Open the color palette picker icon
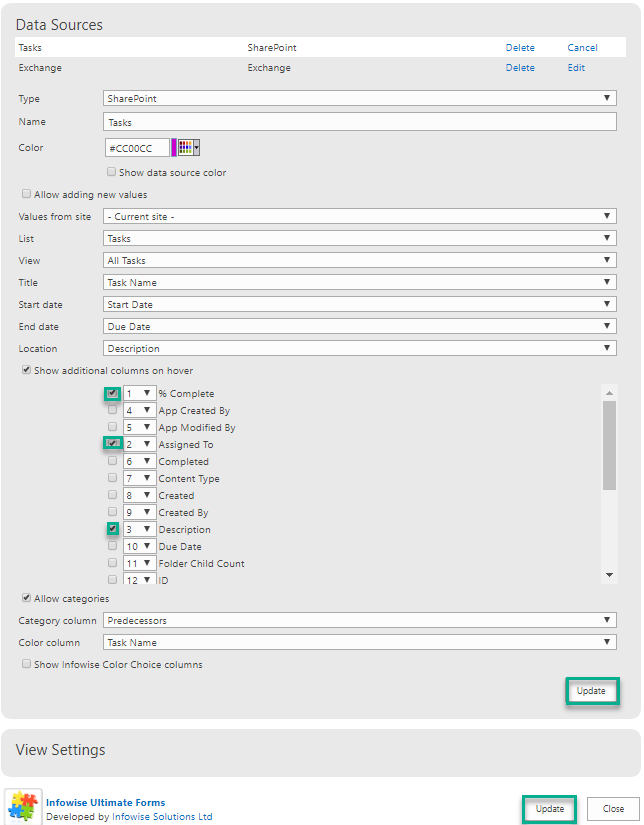The height and width of the screenshot is (825, 644). click(188, 148)
